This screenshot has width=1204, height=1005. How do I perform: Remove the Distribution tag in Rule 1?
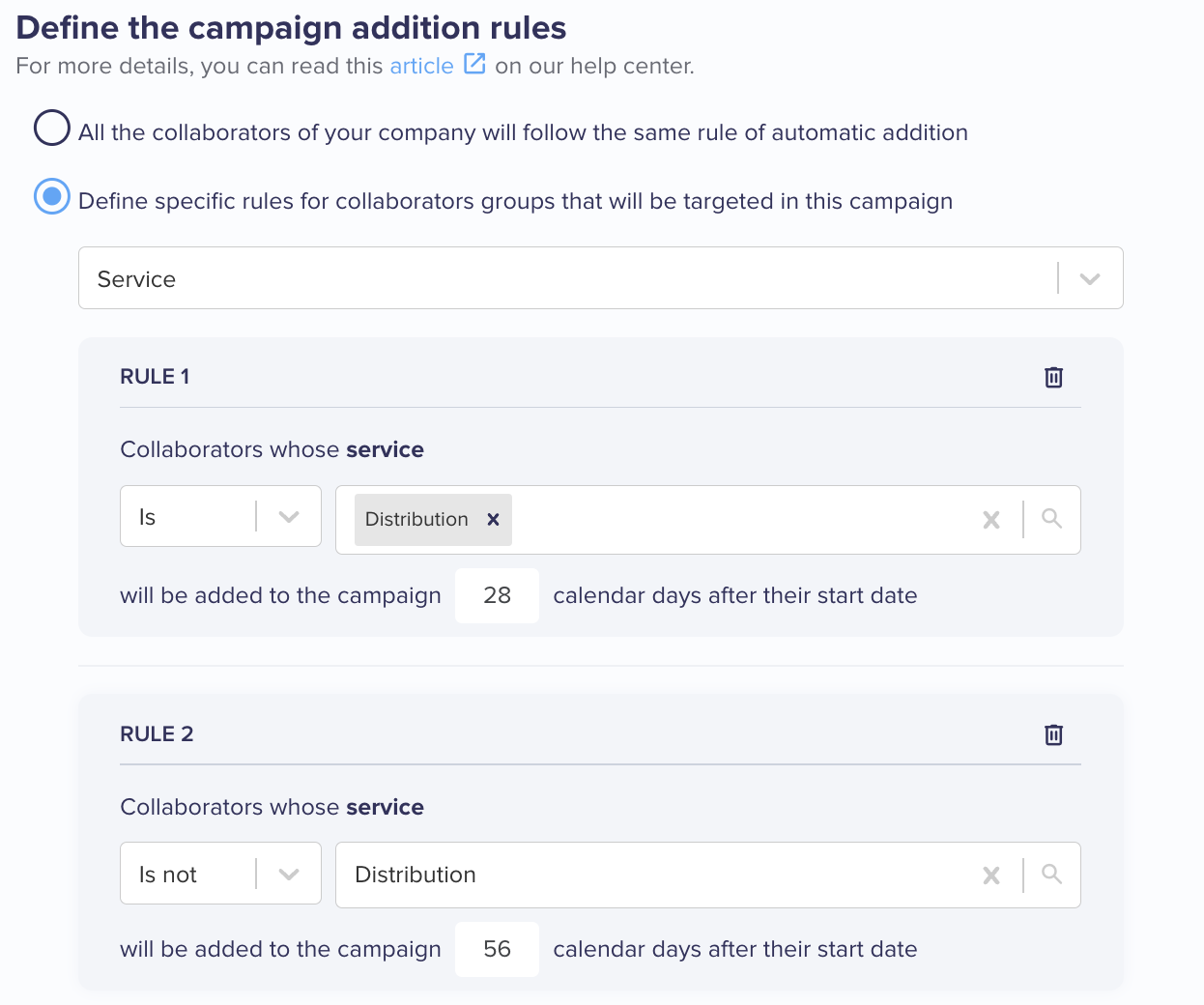click(x=493, y=519)
